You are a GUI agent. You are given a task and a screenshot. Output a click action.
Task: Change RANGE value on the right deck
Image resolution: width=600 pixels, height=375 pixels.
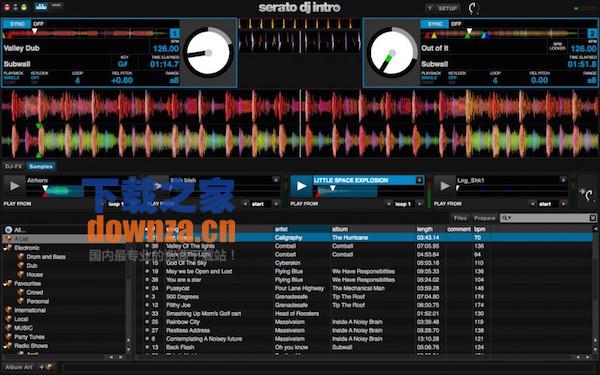[592, 80]
